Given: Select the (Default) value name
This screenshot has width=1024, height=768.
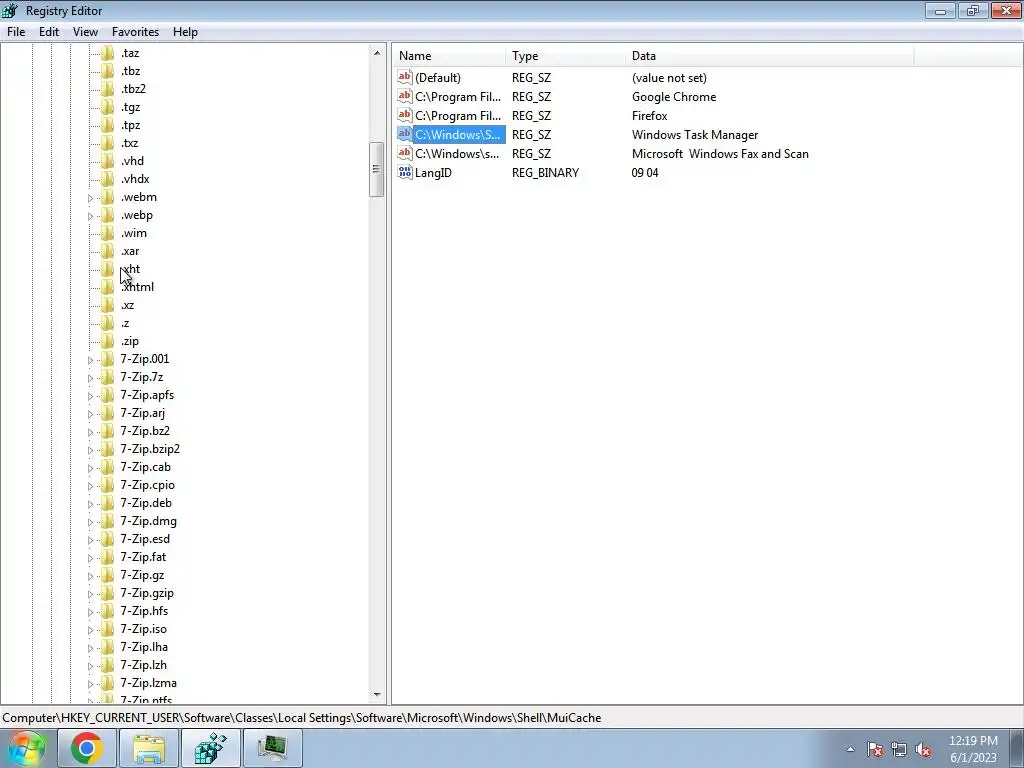Looking at the screenshot, I should [438, 78].
